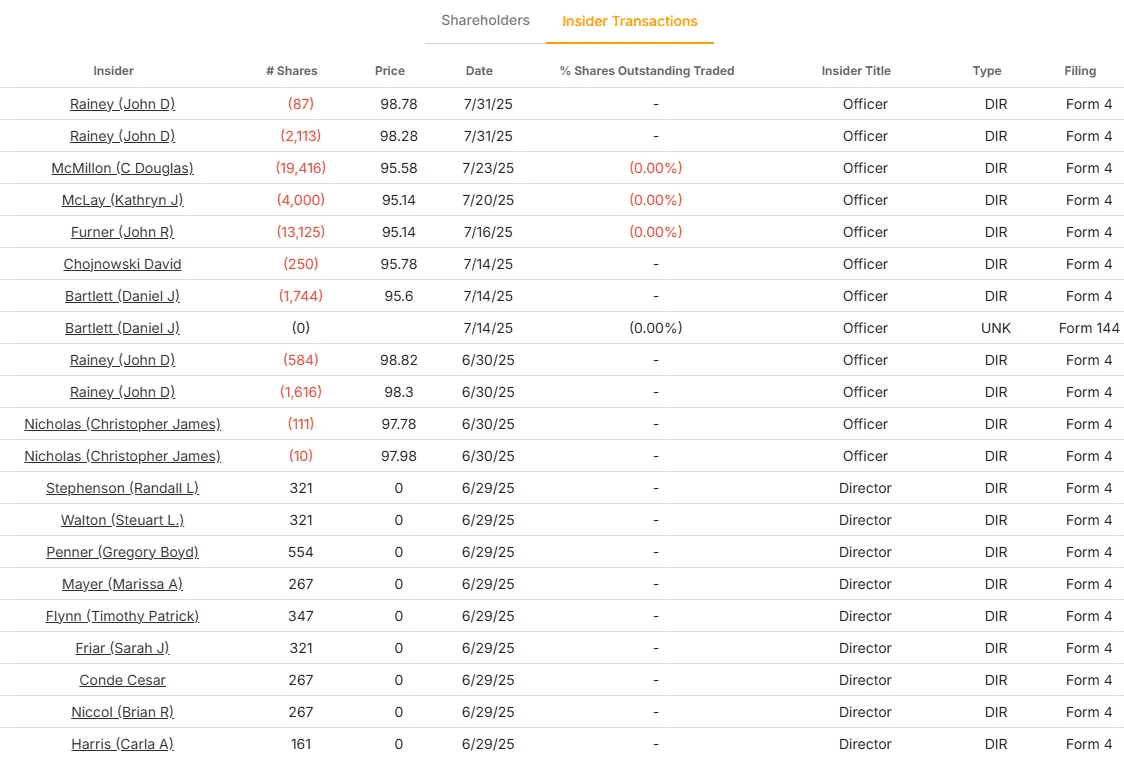This screenshot has width=1124, height=758.
Task: Open Nicholas (Christopher James) profile
Action: 122,424
